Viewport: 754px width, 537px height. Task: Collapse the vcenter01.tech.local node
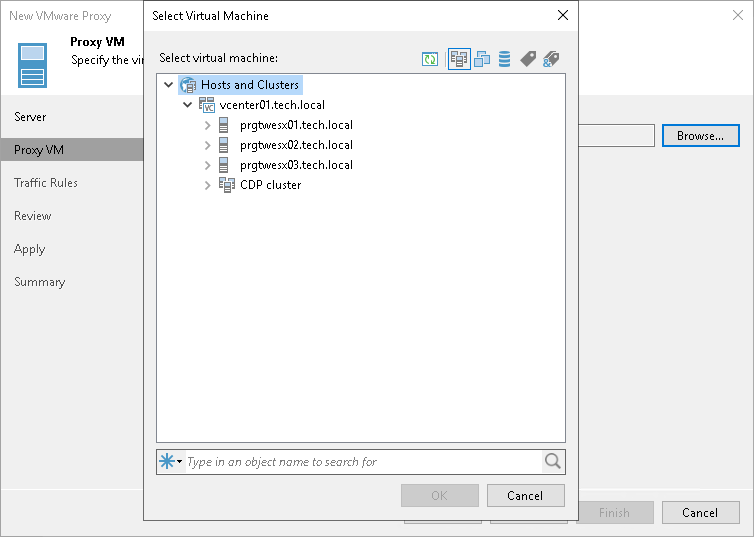coord(188,105)
